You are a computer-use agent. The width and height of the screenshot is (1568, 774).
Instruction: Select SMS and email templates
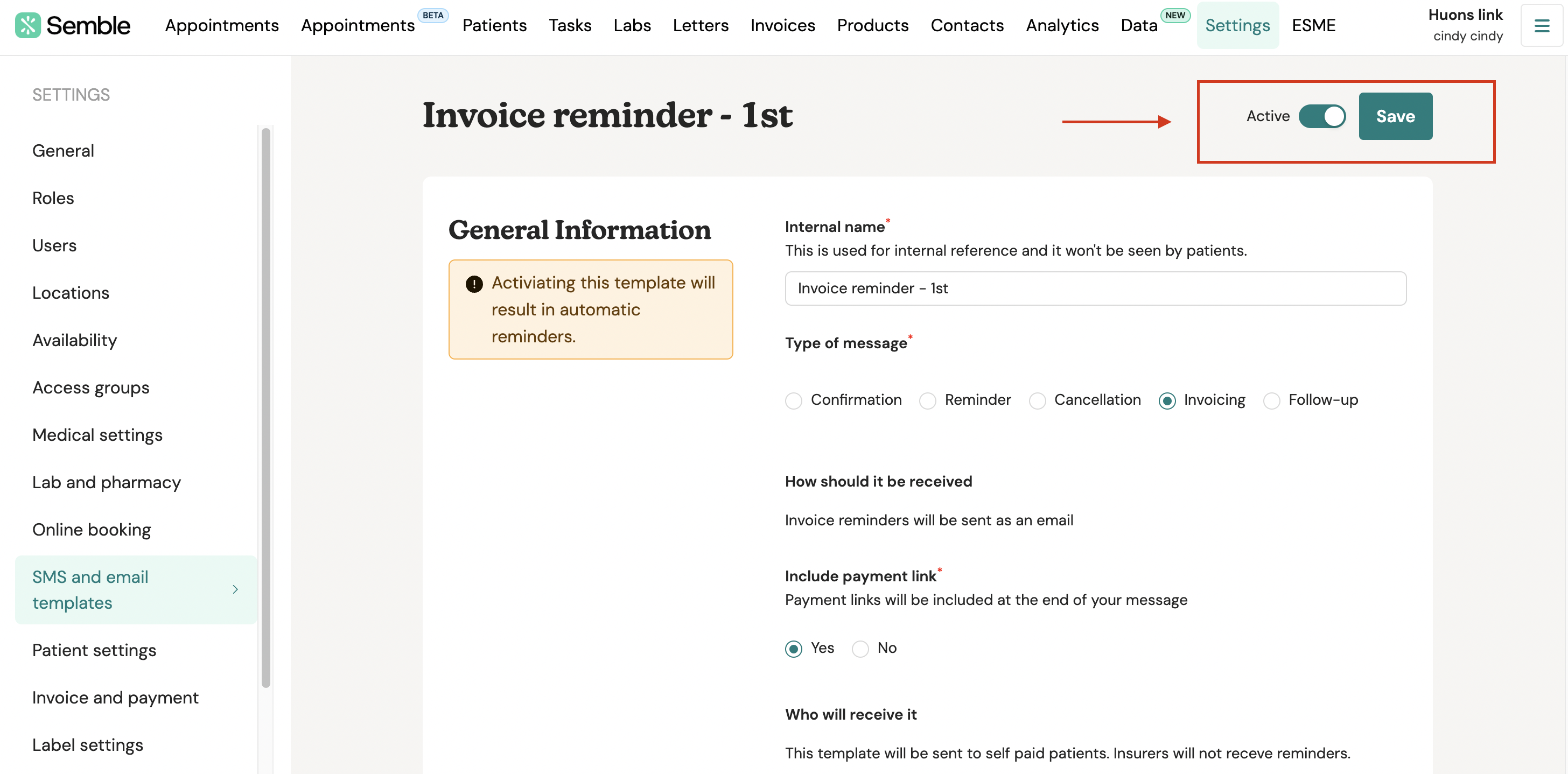136,589
